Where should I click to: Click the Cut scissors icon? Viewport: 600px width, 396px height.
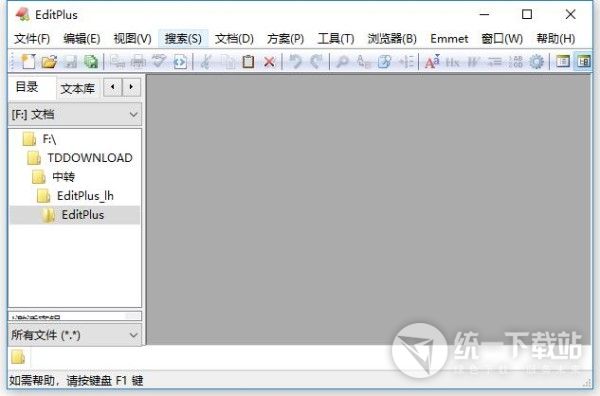(x=206, y=61)
